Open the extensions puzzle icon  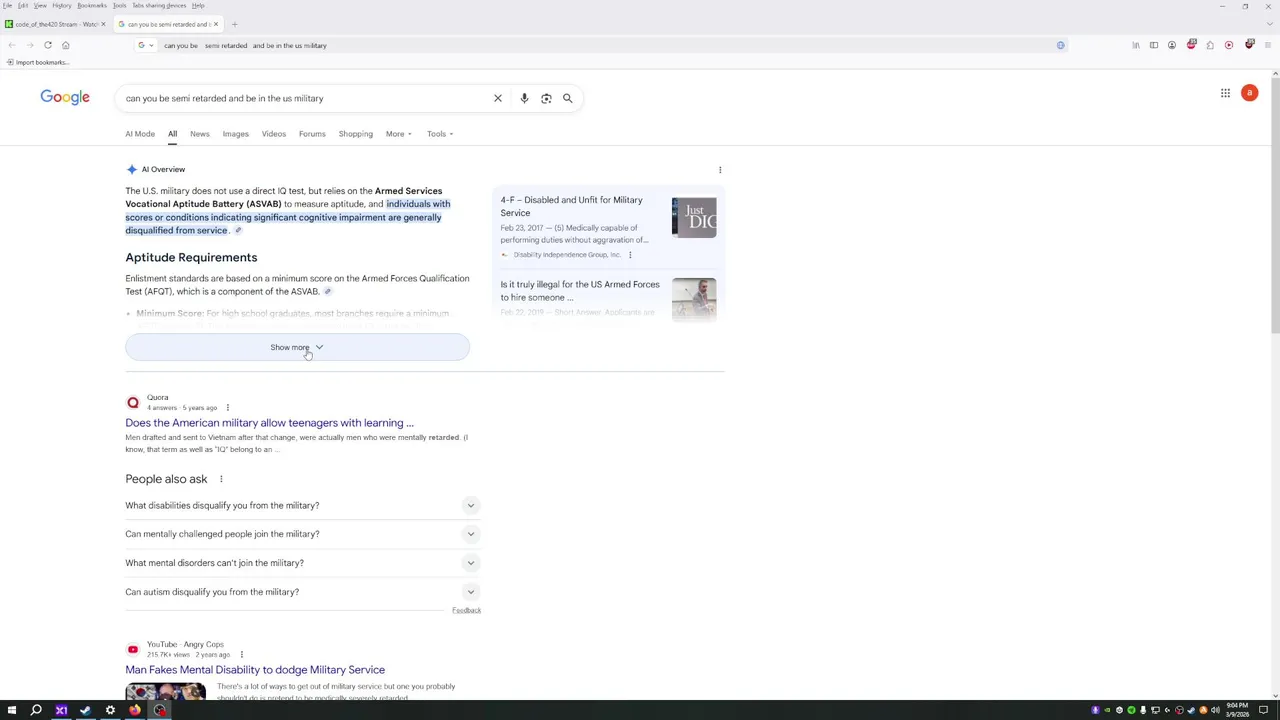click(x=1210, y=45)
